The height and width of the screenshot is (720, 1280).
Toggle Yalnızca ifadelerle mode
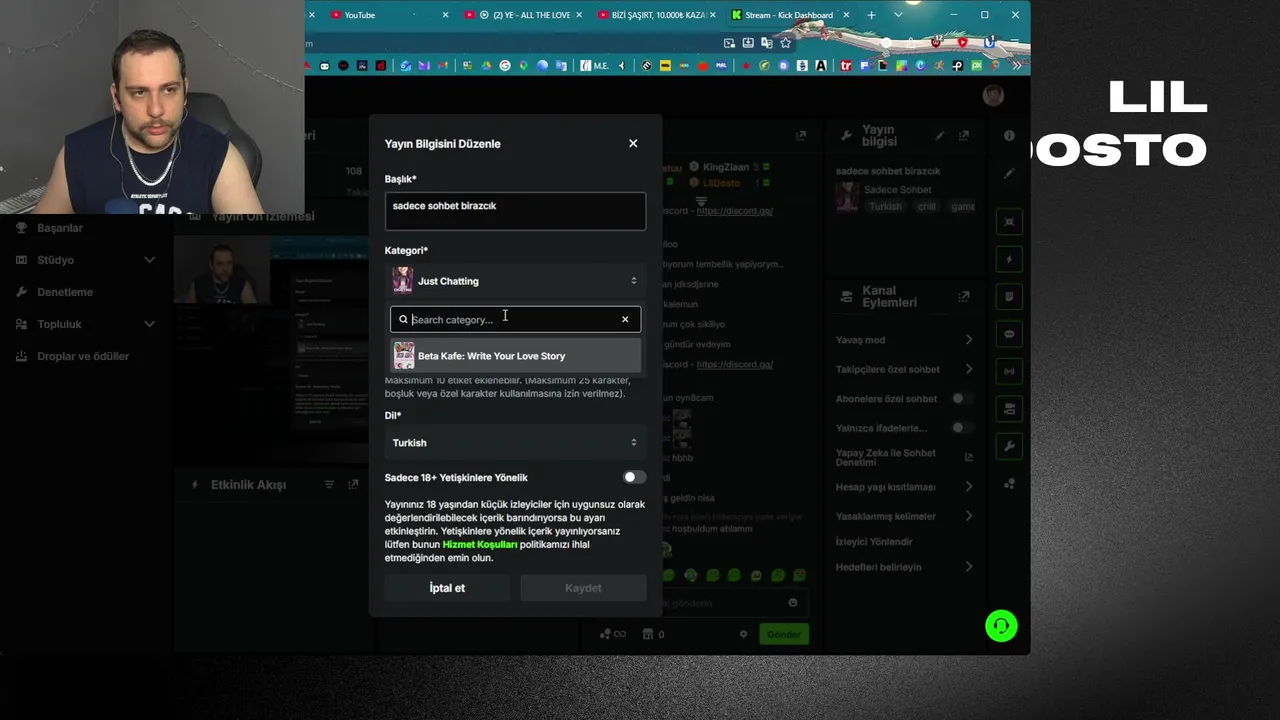(961, 428)
